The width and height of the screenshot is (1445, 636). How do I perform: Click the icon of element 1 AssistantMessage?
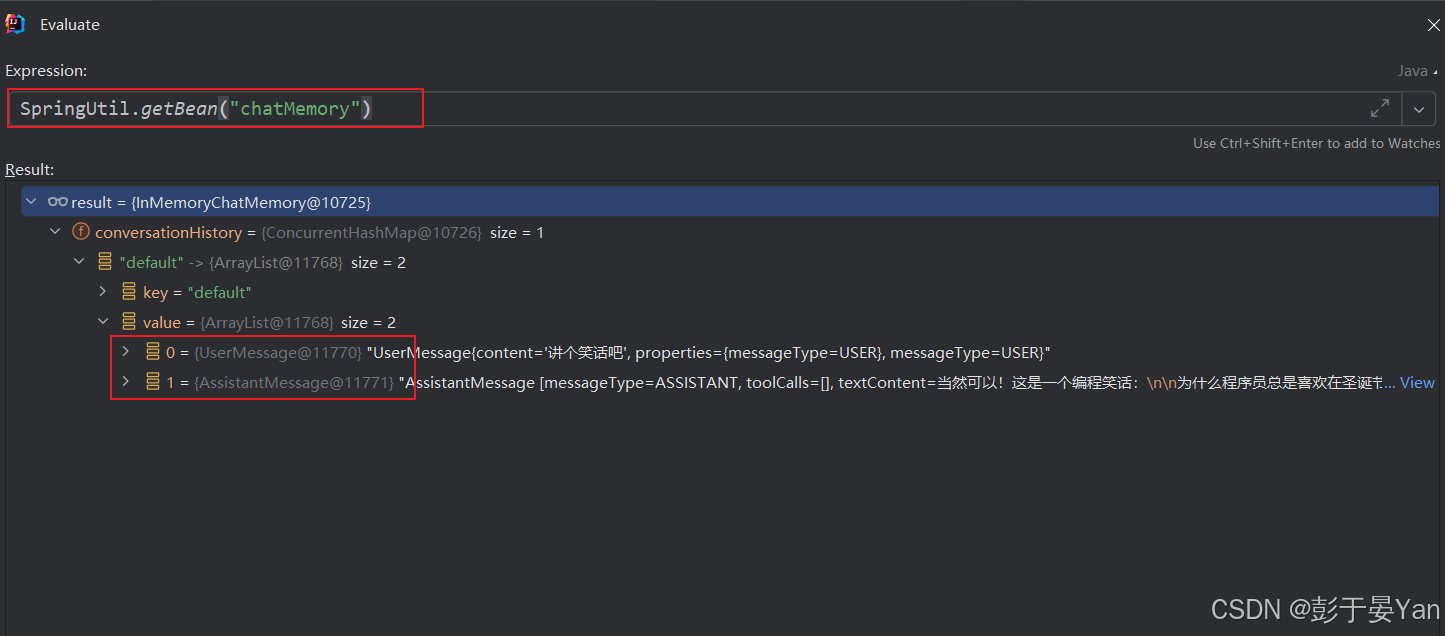(153, 382)
